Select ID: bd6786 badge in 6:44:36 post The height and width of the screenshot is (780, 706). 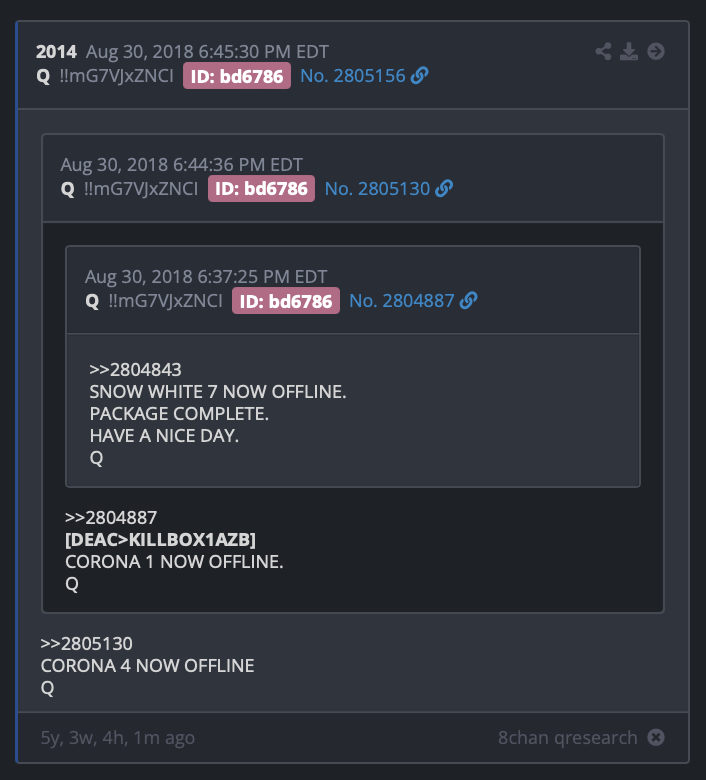tap(261, 189)
